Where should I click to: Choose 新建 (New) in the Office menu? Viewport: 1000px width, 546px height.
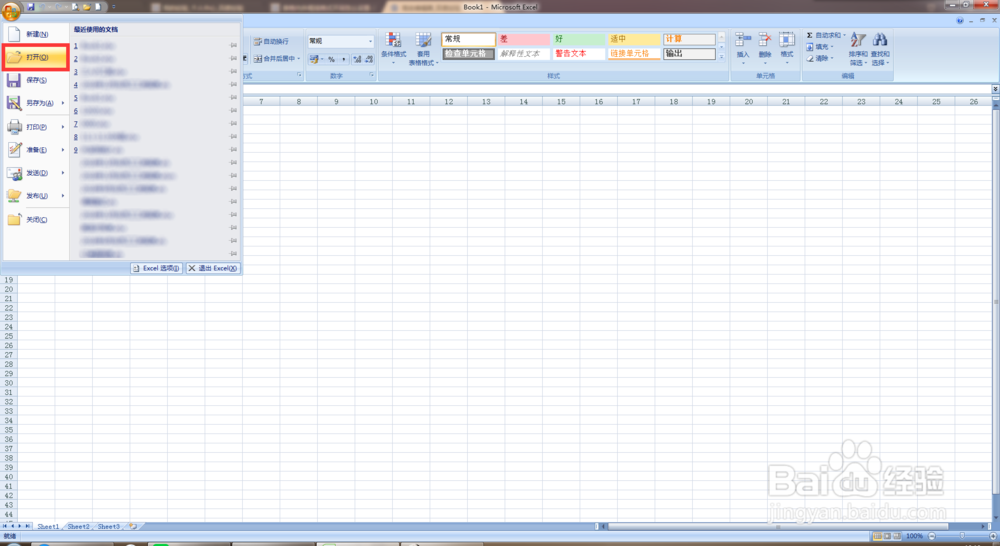click(x=36, y=34)
